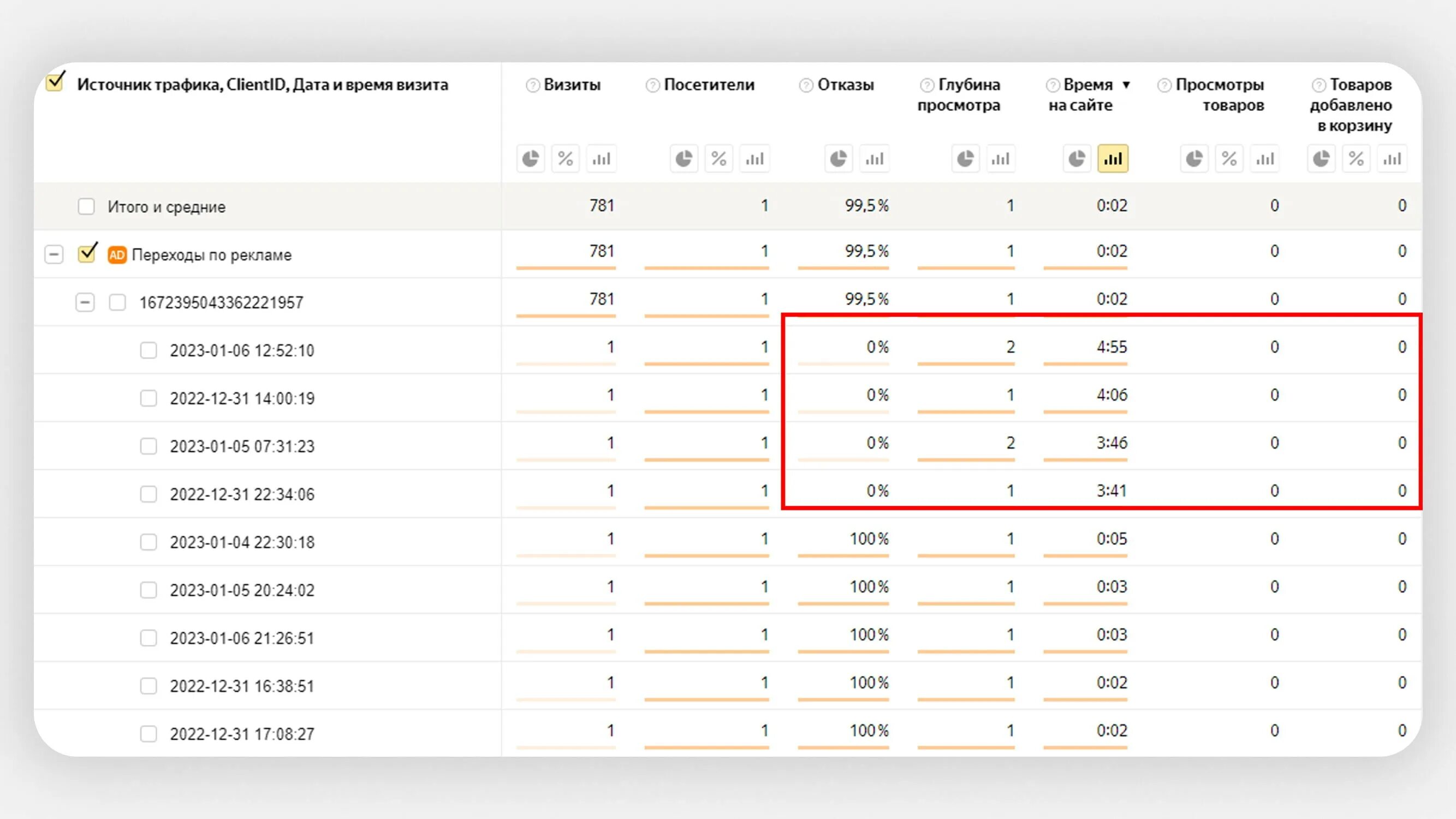Select pie chart icon under Просмотры товаров
The height and width of the screenshot is (819, 1456).
pyautogui.click(x=1194, y=159)
